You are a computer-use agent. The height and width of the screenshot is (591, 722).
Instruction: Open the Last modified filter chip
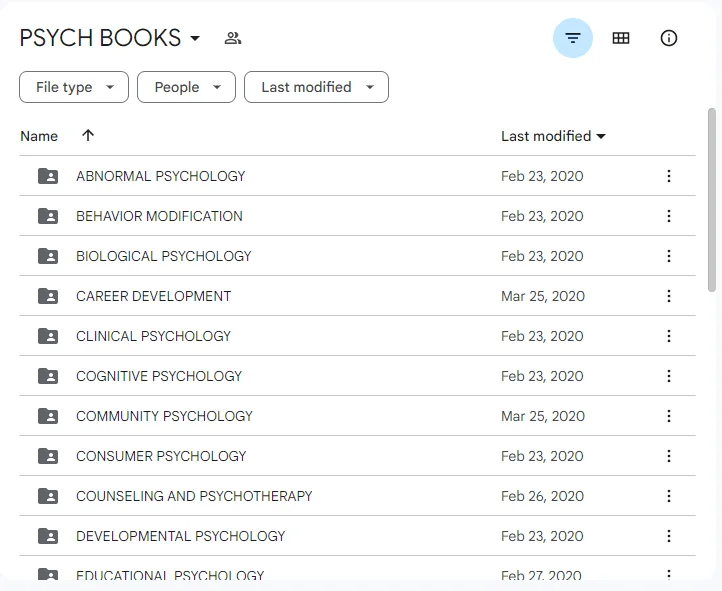click(x=316, y=87)
